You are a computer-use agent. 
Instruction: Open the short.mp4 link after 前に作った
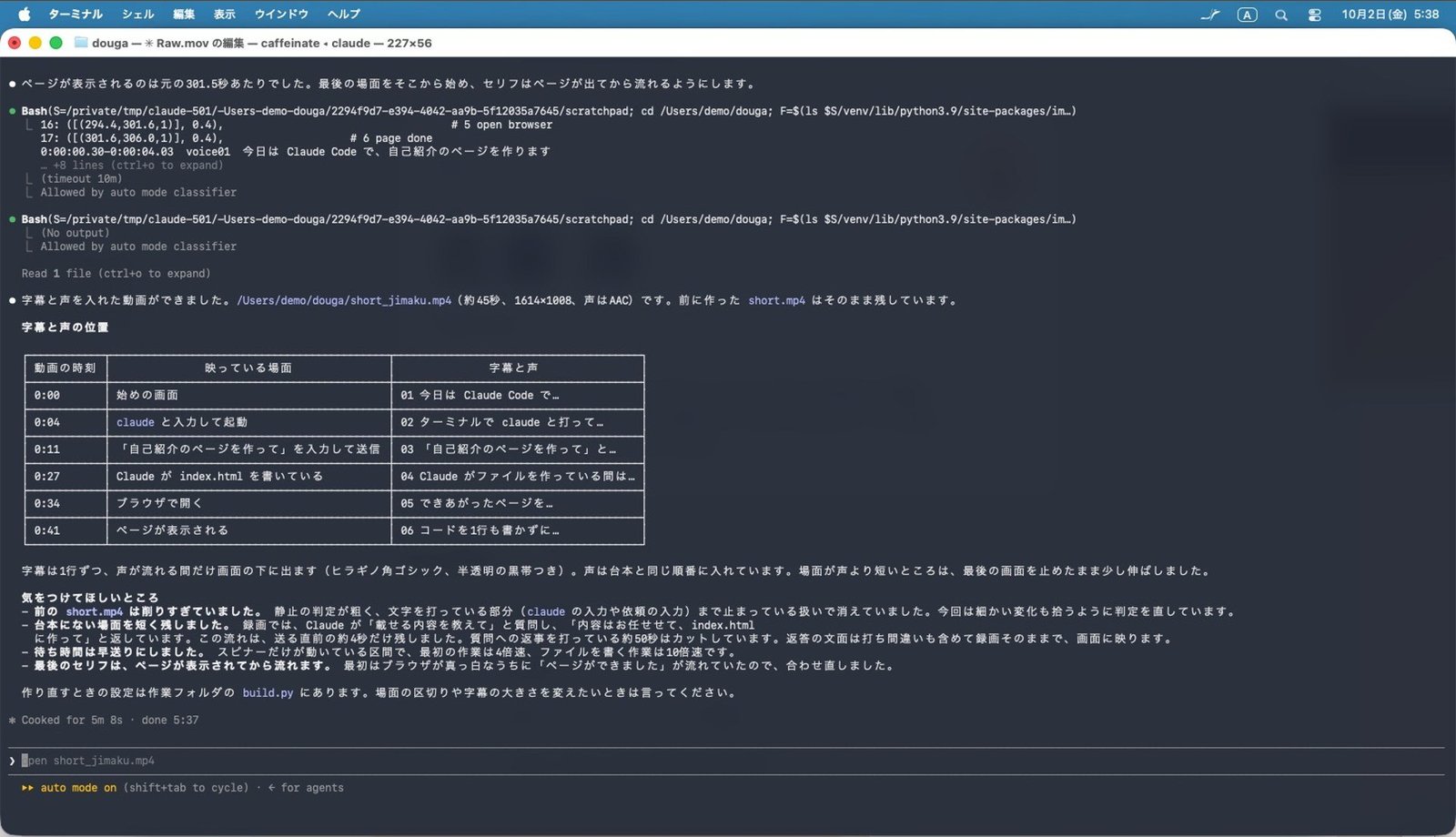click(x=776, y=300)
